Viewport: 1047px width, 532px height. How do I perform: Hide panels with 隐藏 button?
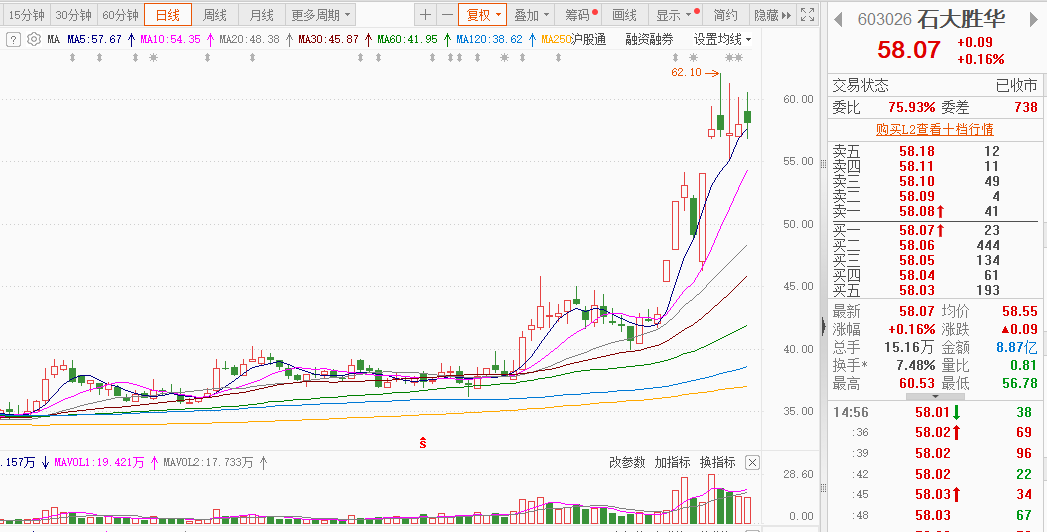coord(772,15)
